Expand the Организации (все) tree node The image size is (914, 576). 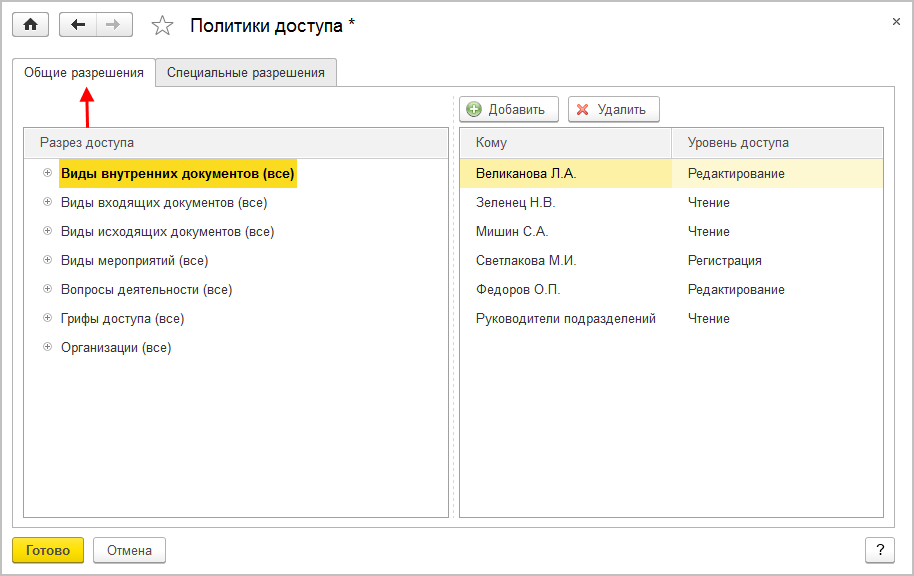47,347
